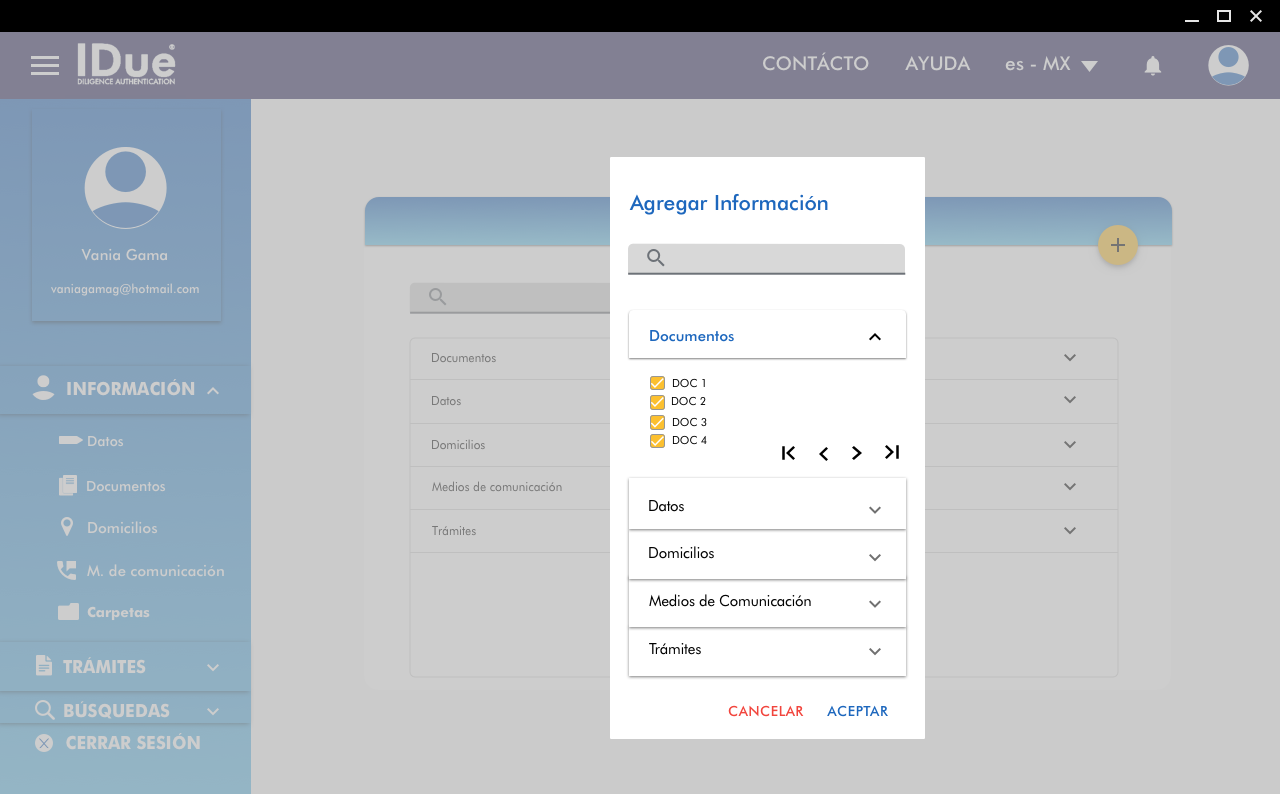
Task: Toggle the DOC 2 checkbox
Action: coord(657,402)
